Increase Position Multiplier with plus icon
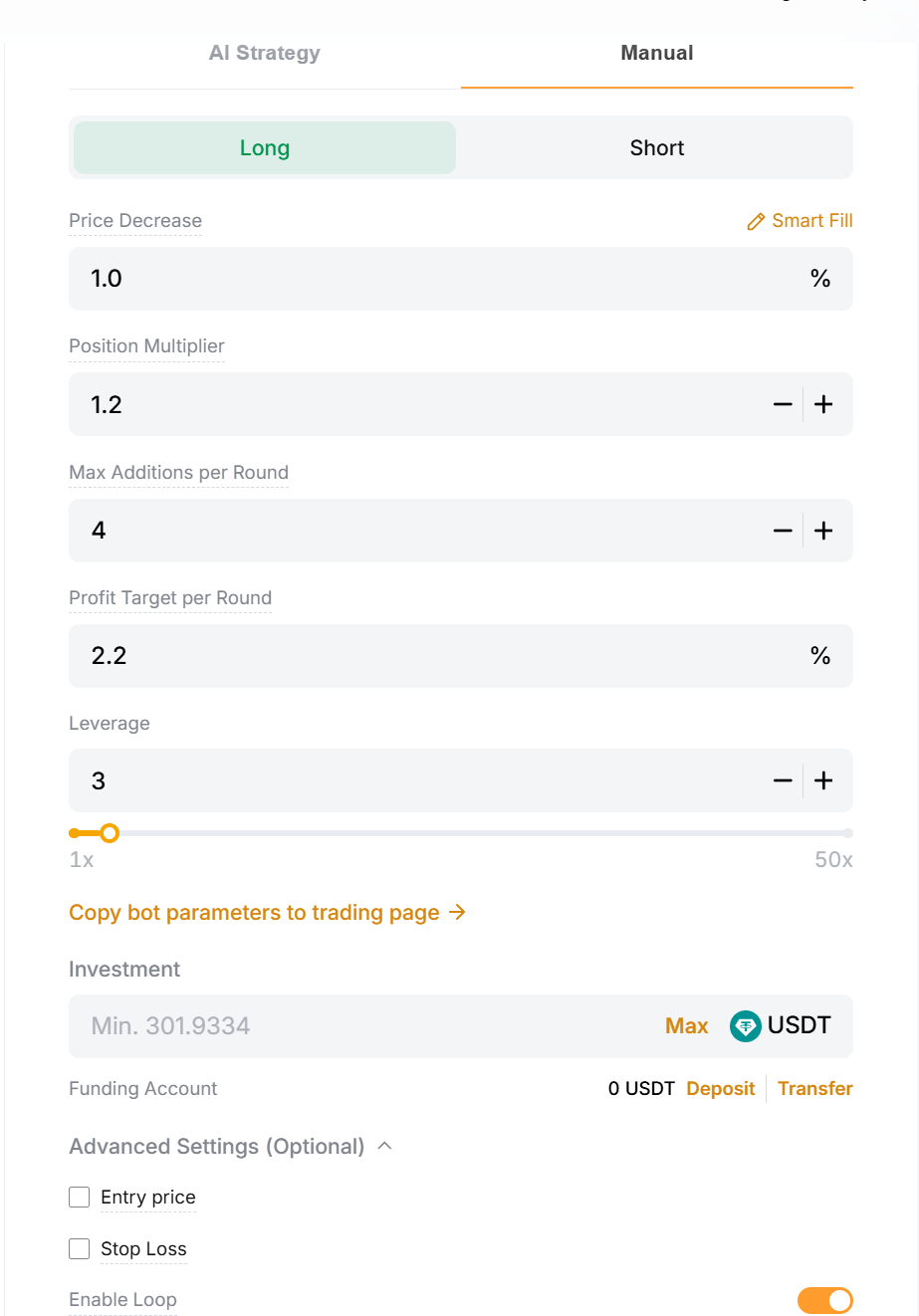Image resolution: width=919 pixels, height=1316 pixels. [x=823, y=404]
